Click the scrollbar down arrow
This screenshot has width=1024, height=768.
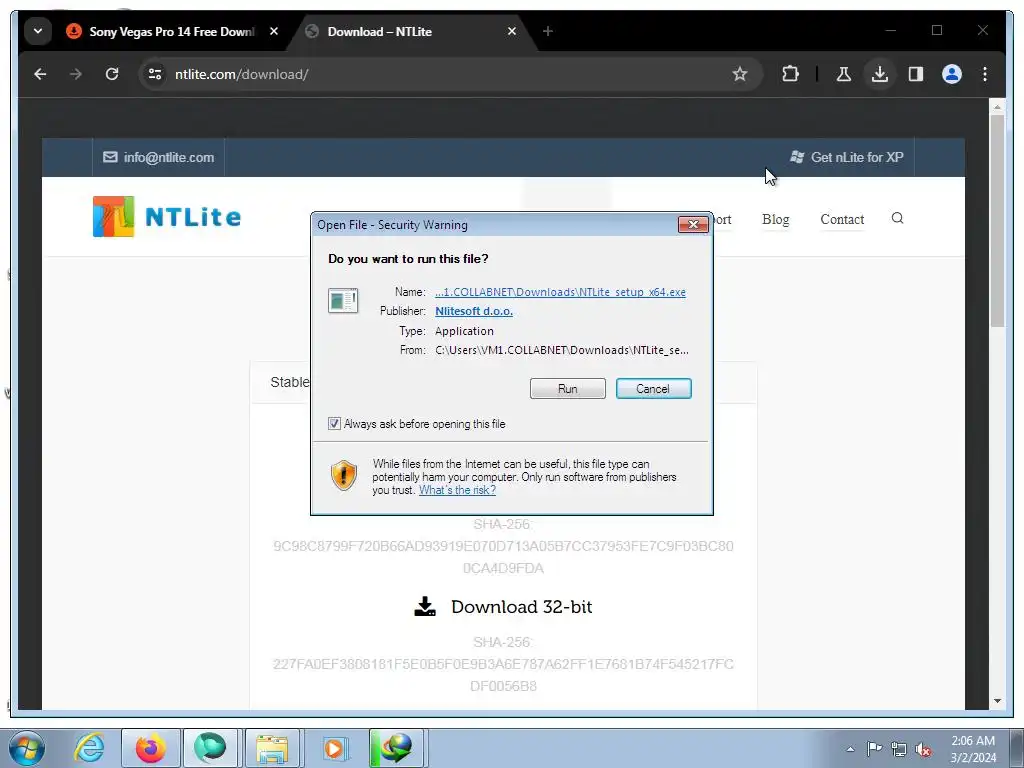pos(997,701)
